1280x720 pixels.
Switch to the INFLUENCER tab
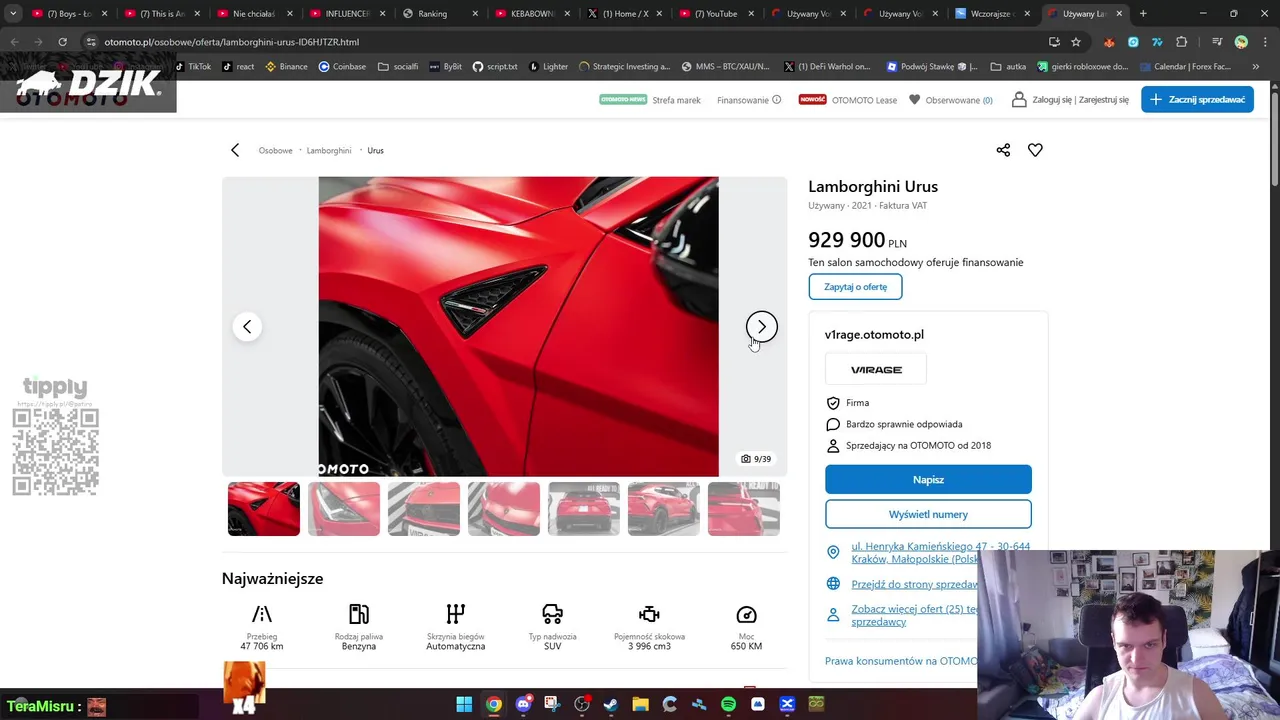347,14
